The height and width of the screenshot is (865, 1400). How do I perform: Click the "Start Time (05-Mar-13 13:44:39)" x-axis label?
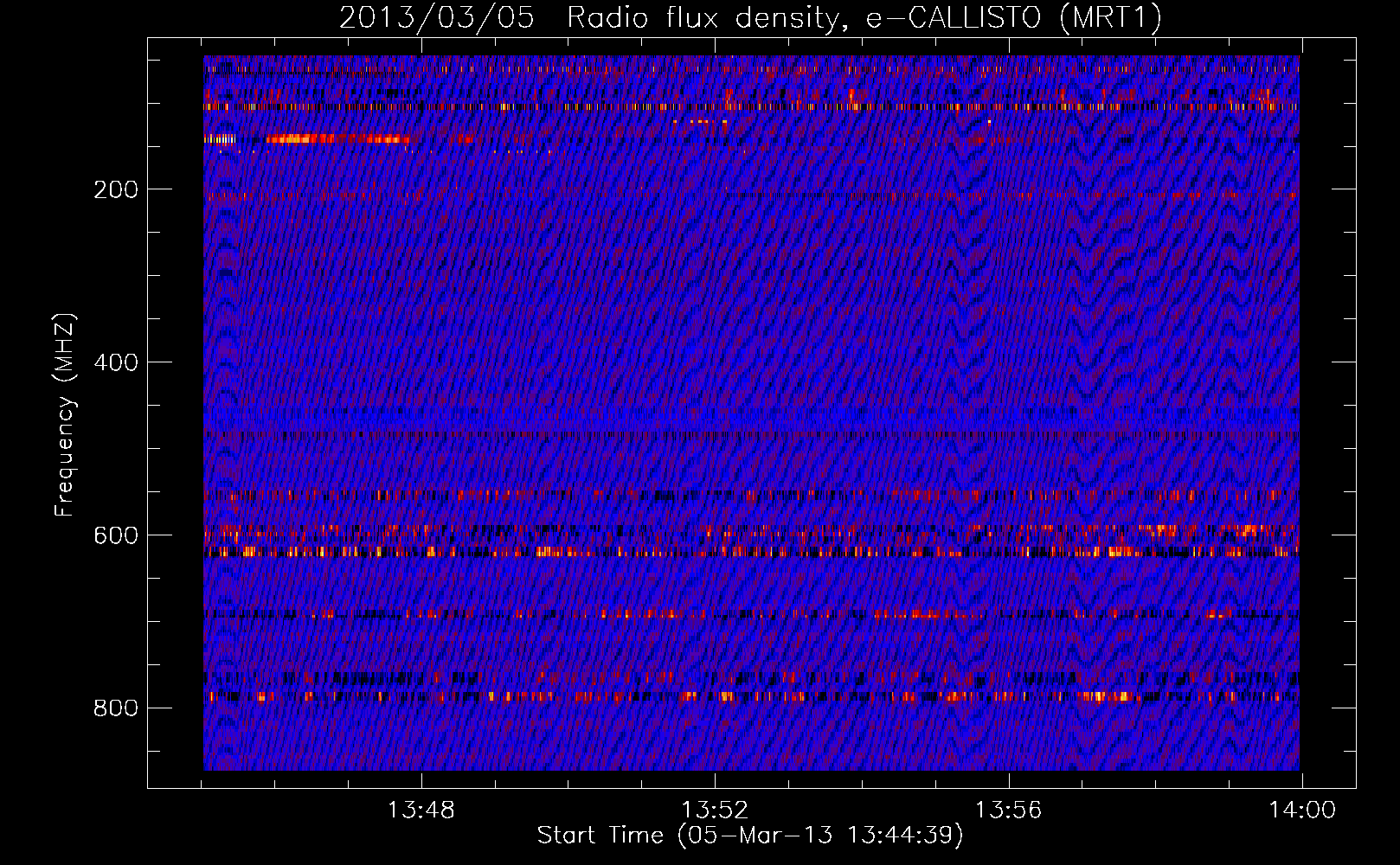750,836
